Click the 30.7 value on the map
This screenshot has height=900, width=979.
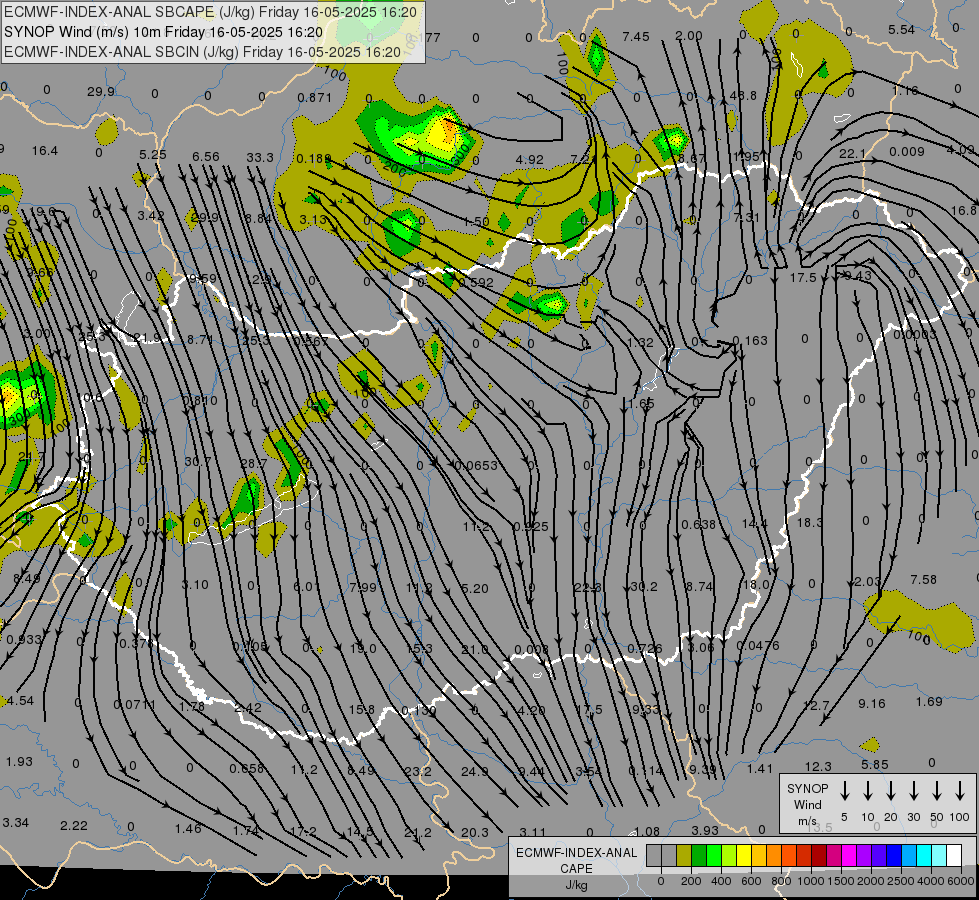coord(198,462)
